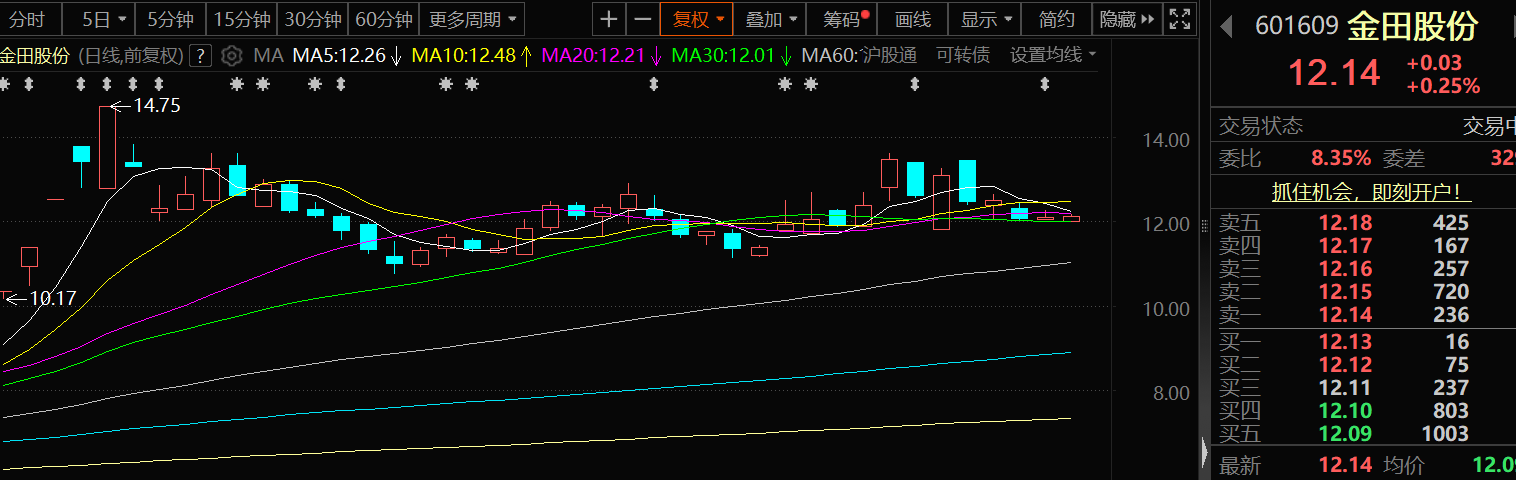Image resolution: width=1516 pixels, height=480 pixels.
Task: Click the question mark help icon
Action: click(x=200, y=55)
